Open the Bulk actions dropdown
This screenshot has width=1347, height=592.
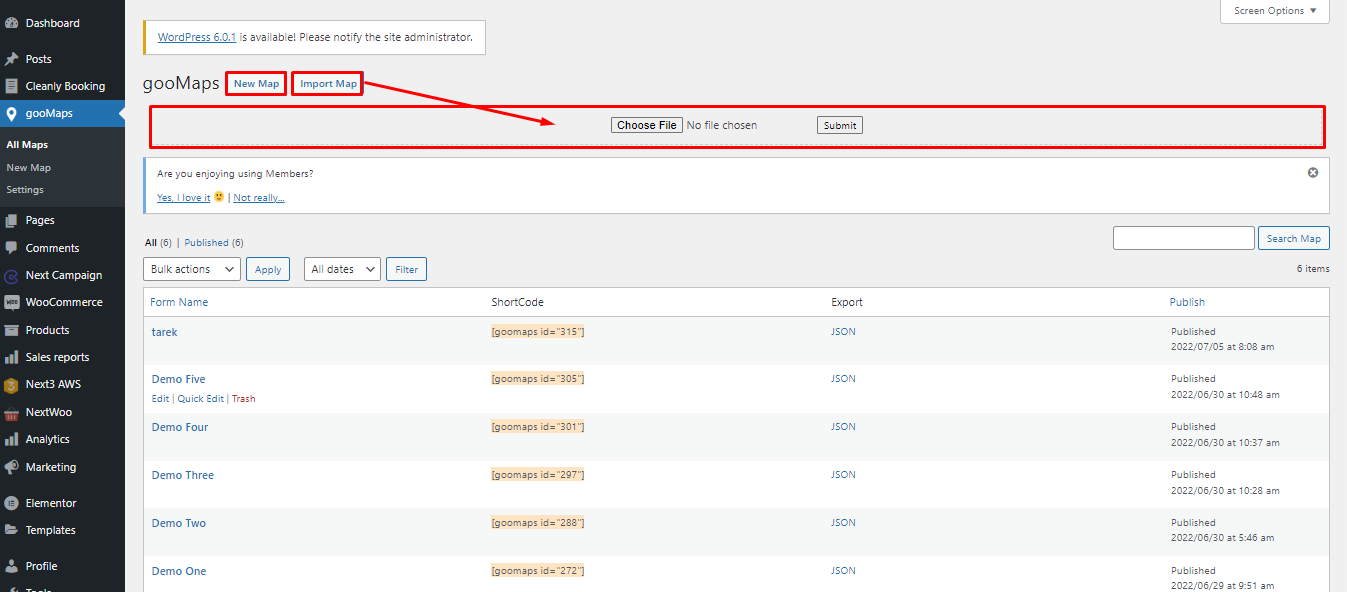(x=192, y=269)
